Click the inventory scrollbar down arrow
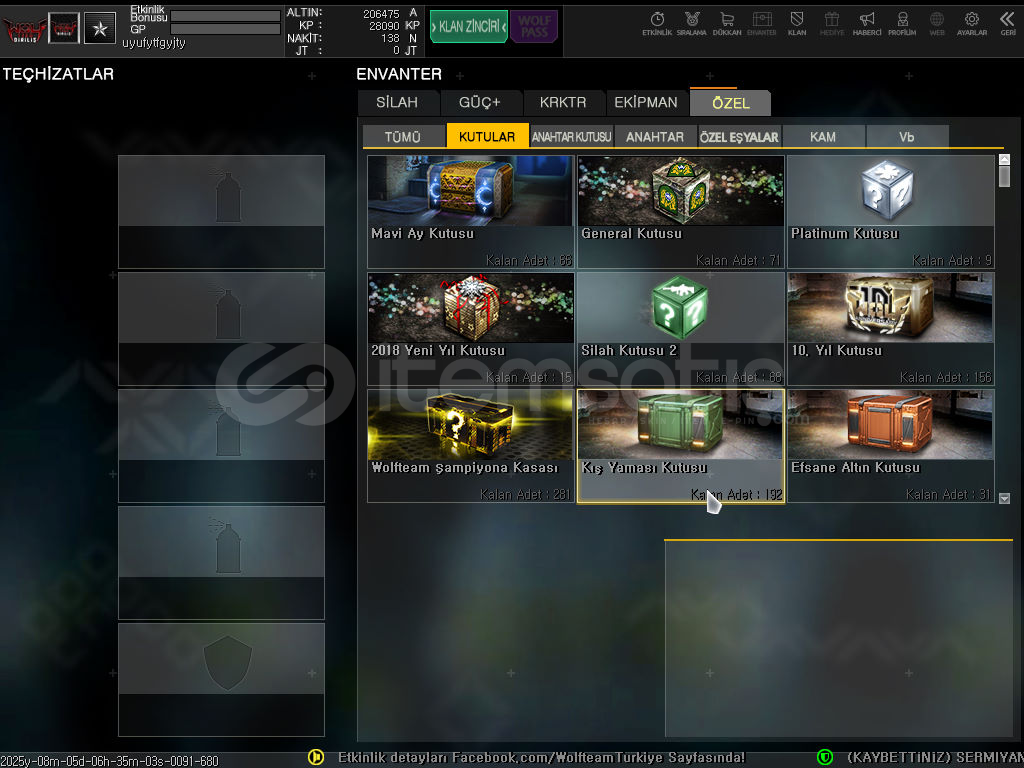 click(1004, 498)
